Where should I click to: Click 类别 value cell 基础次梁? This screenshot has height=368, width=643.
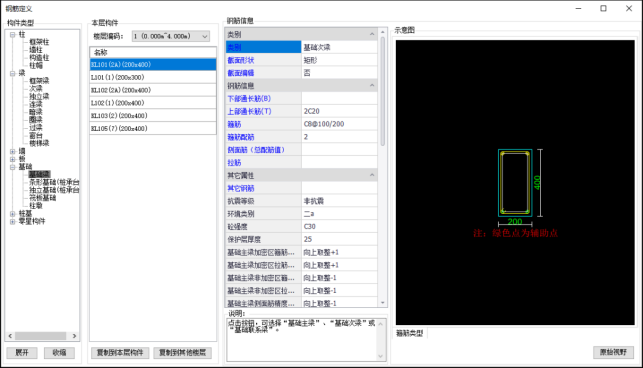(339, 47)
